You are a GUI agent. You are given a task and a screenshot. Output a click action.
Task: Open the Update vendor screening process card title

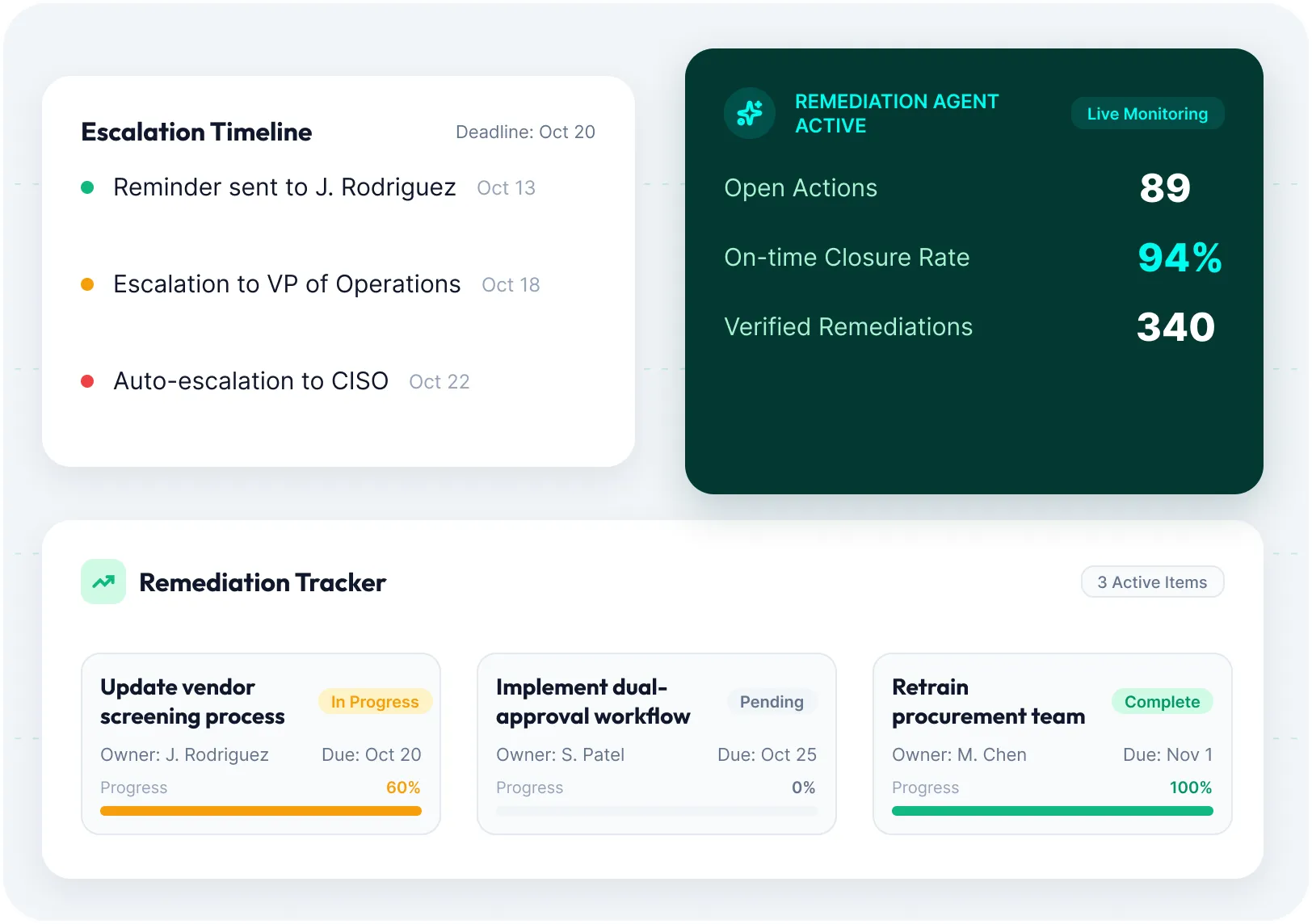pos(192,702)
